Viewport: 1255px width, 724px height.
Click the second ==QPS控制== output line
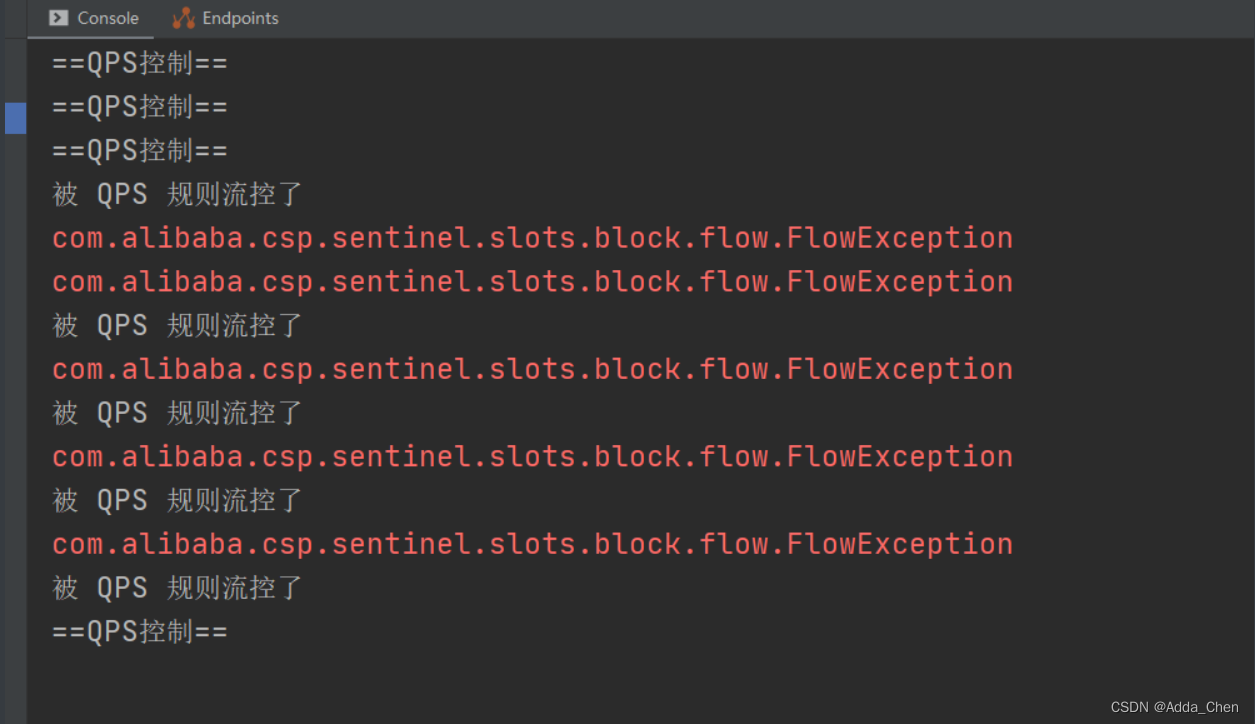pyautogui.click(x=140, y=107)
